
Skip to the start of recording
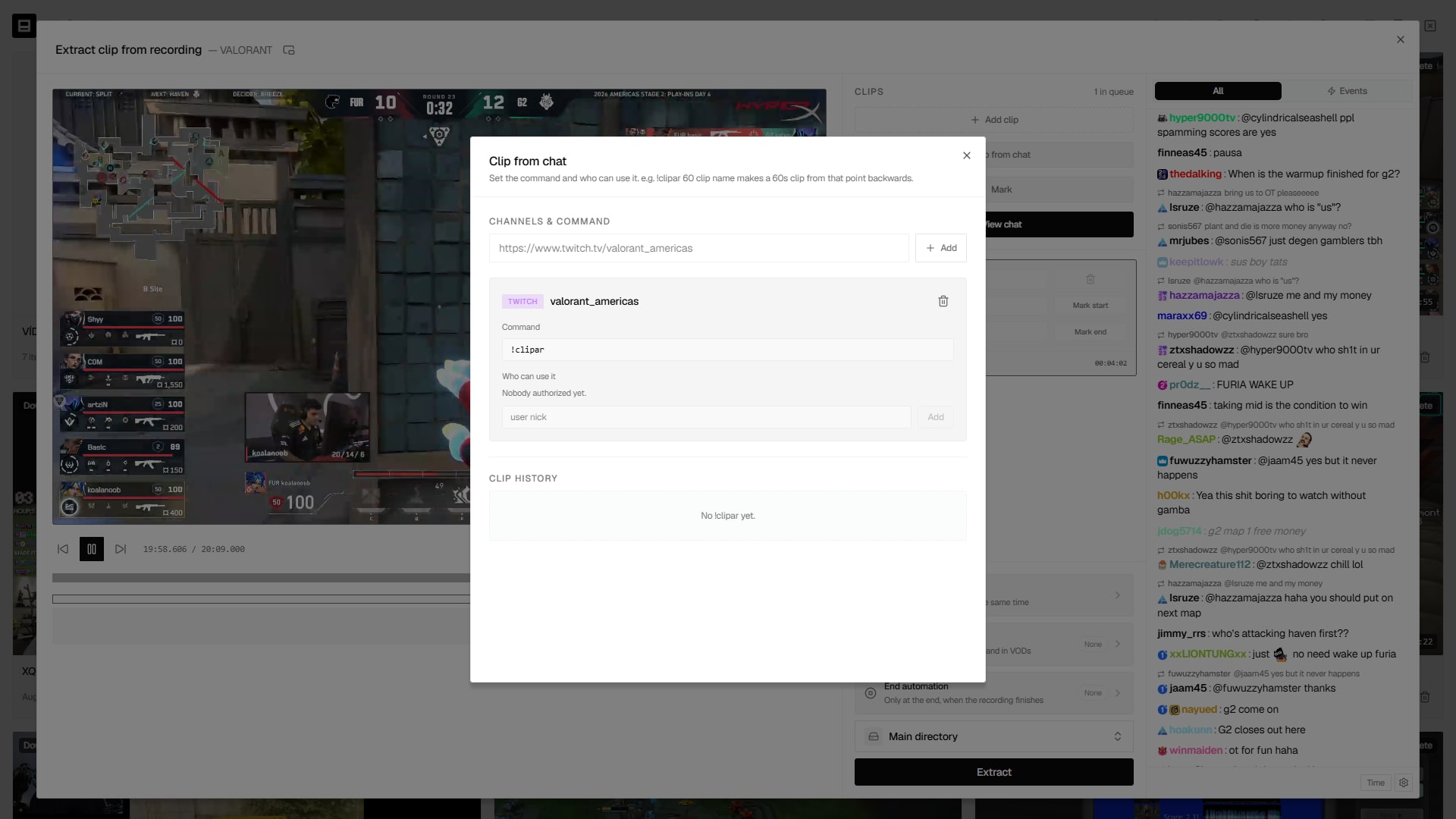point(63,549)
